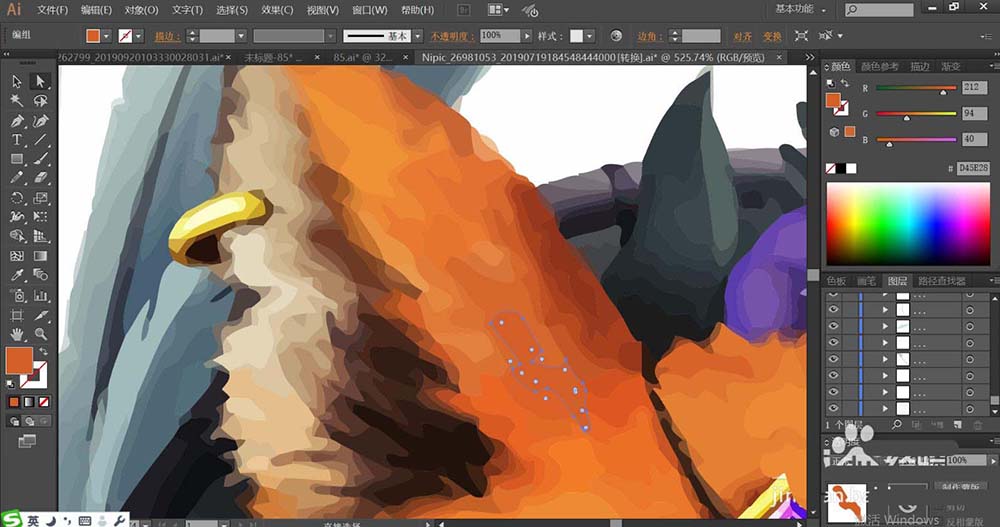Select the Column Graph tool
This screenshot has height=527, width=1000.
(x=40, y=295)
